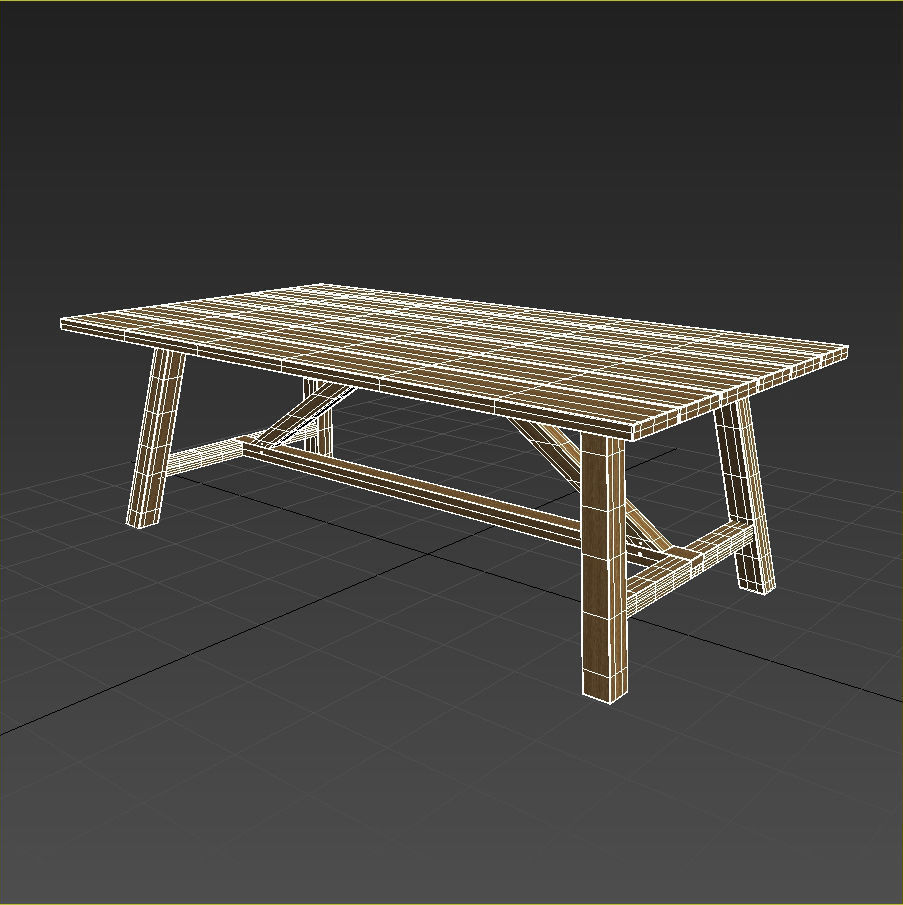Select the lower cross rail between the right legs

tap(690, 568)
